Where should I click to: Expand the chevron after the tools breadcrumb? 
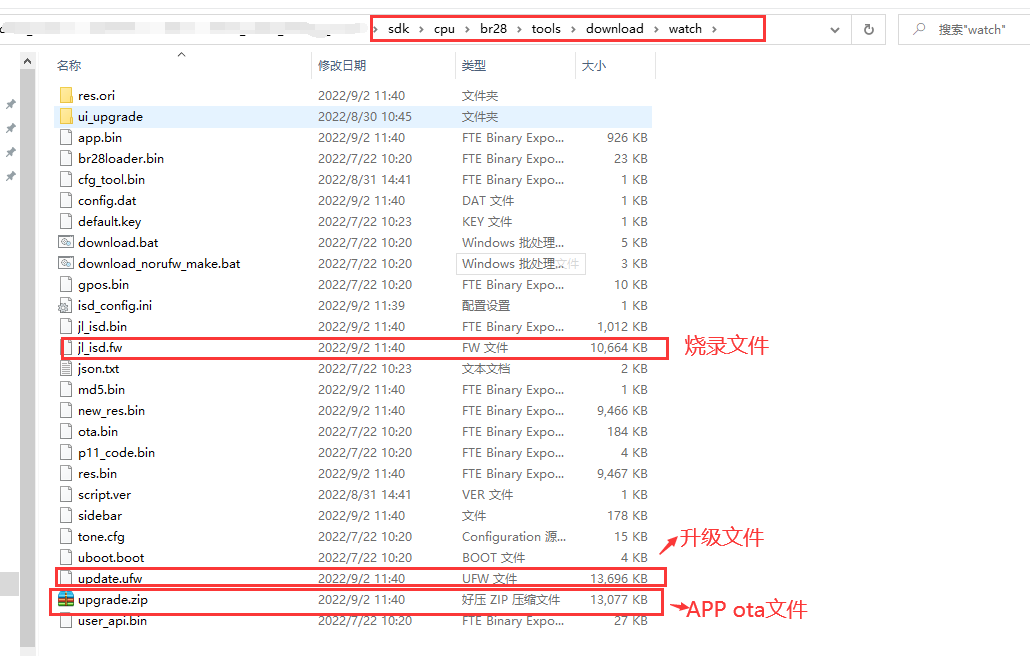click(573, 29)
